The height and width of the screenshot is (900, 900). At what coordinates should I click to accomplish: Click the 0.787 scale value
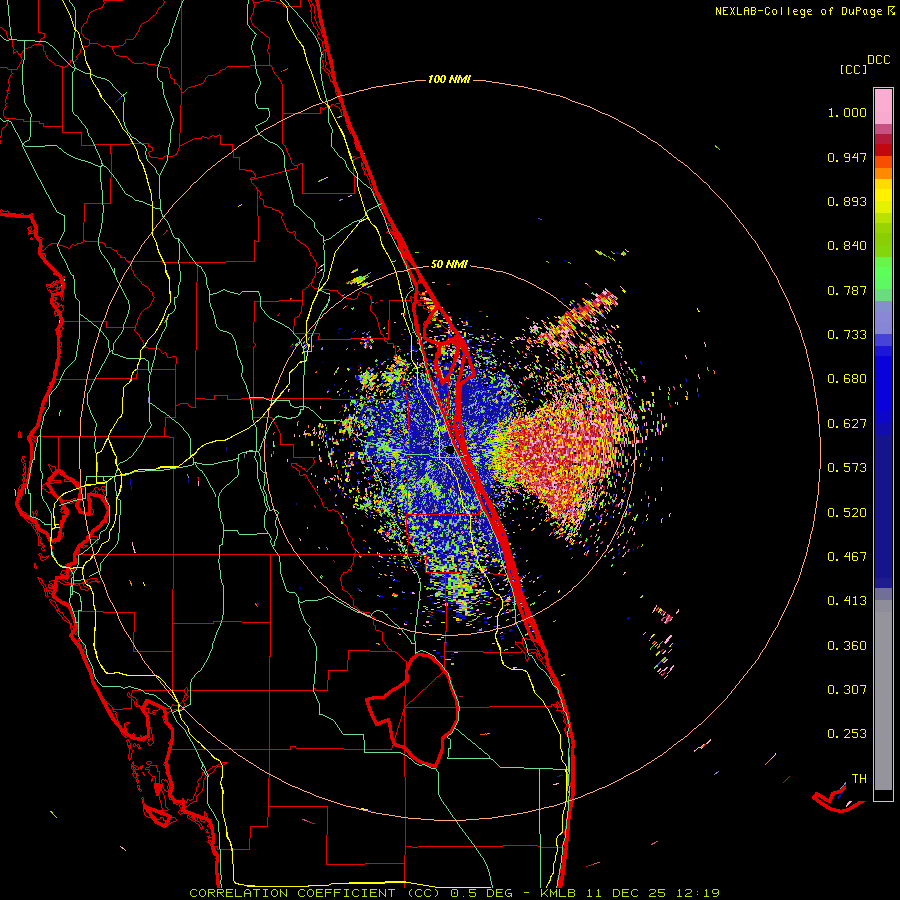tap(847, 290)
